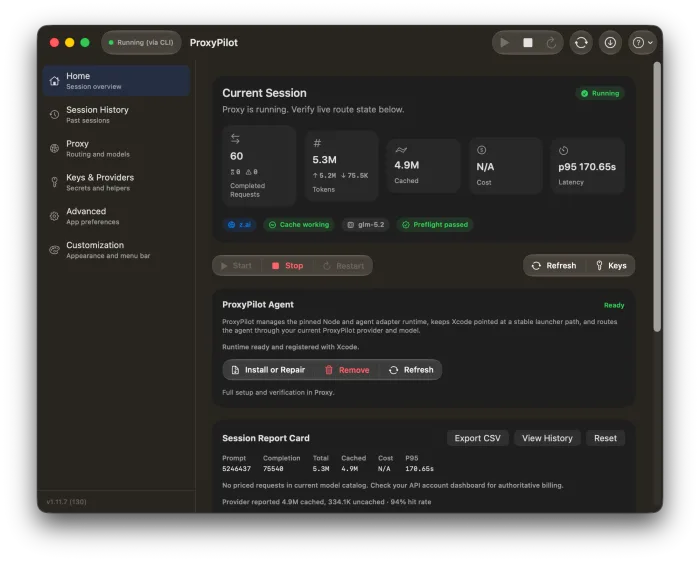The image size is (700, 562).
Task: Click the 4.9M cached value
Action: tap(407, 165)
